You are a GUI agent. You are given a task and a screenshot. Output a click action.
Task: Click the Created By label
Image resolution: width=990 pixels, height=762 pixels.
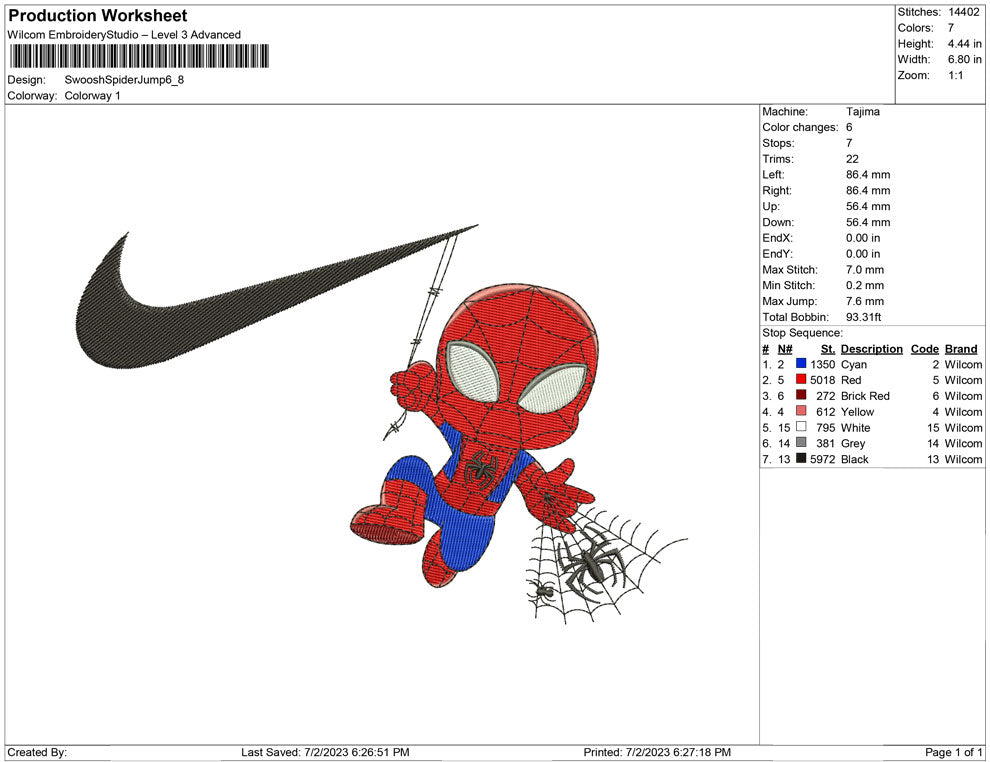click(x=37, y=752)
